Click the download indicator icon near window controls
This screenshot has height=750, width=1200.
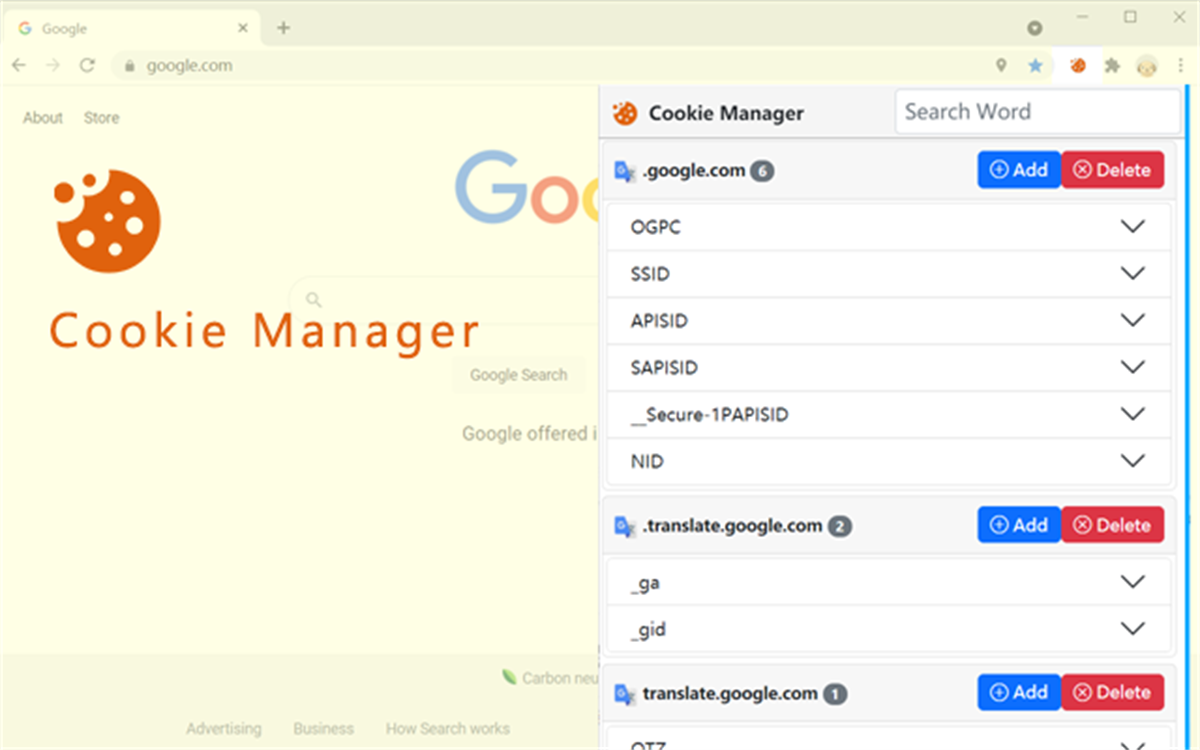click(1035, 28)
